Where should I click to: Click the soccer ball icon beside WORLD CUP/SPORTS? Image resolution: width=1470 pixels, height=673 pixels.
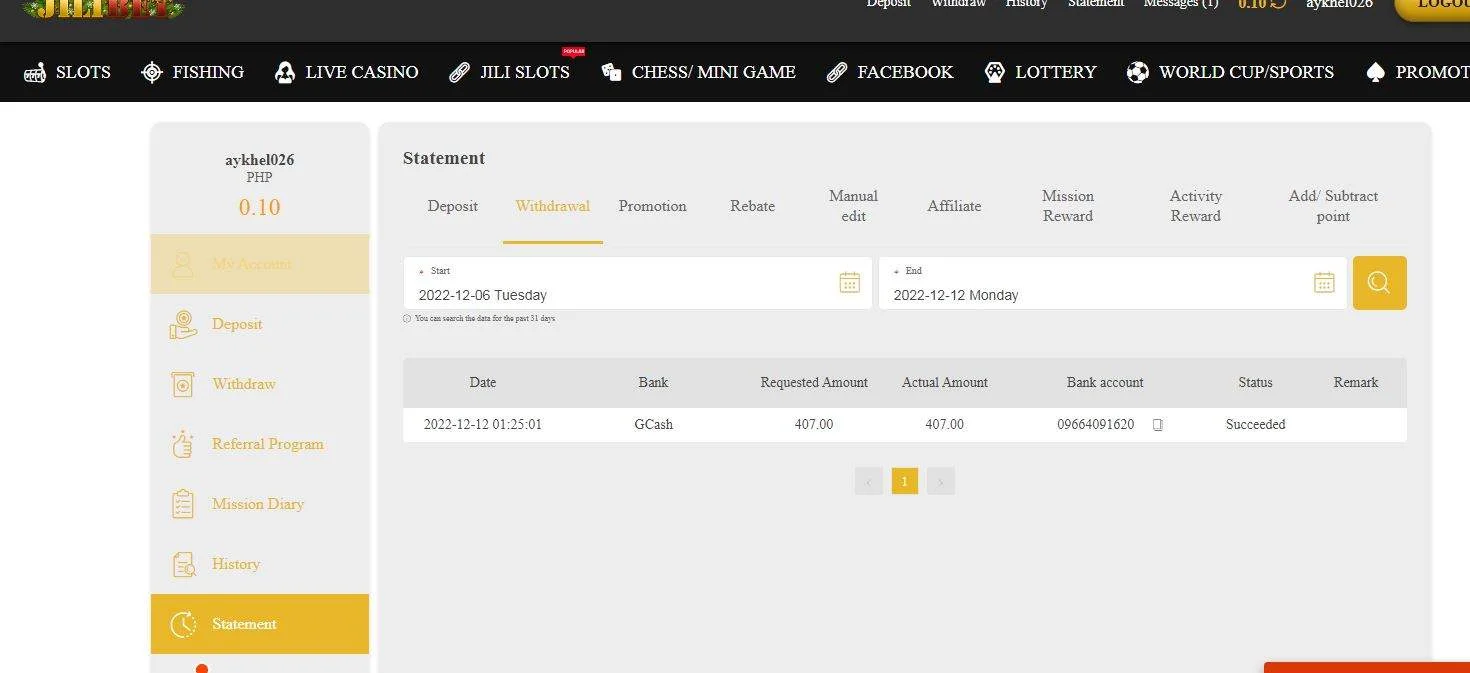click(x=1137, y=72)
